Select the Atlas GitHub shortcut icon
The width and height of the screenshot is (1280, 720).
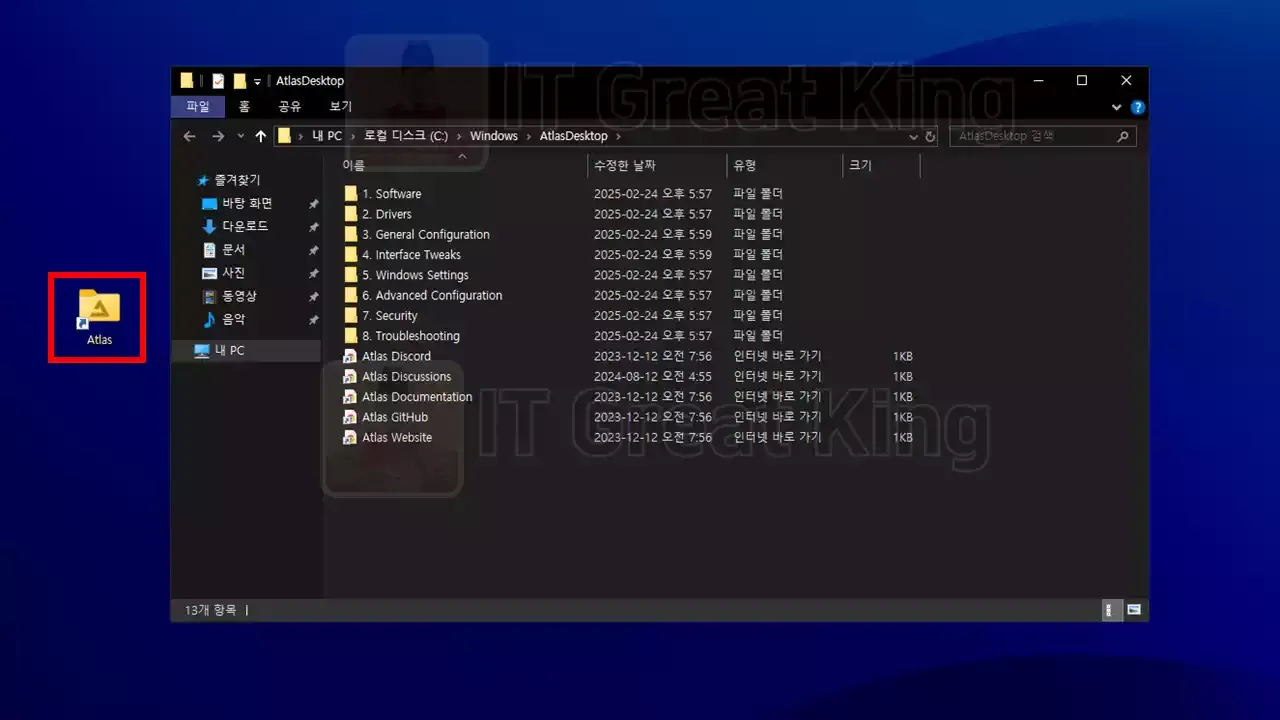pos(350,417)
